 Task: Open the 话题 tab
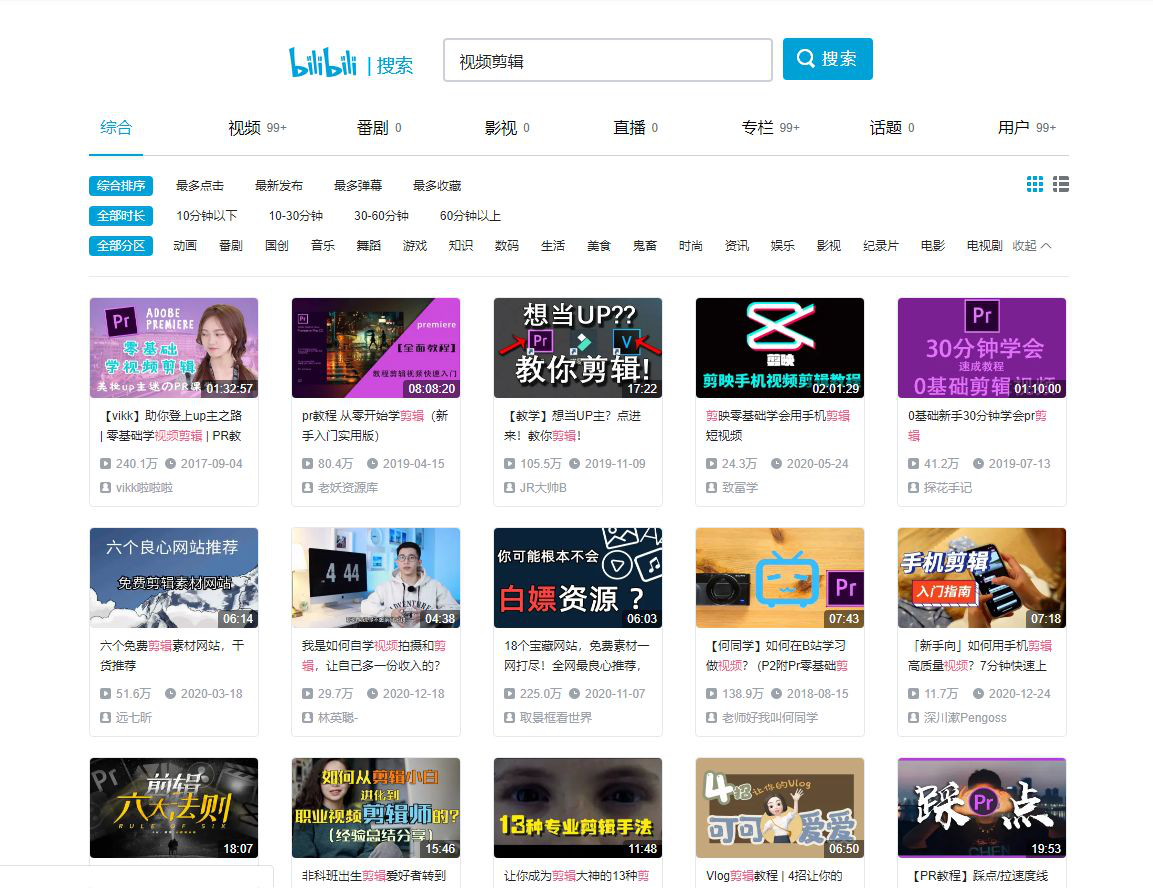click(x=892, y=128)
